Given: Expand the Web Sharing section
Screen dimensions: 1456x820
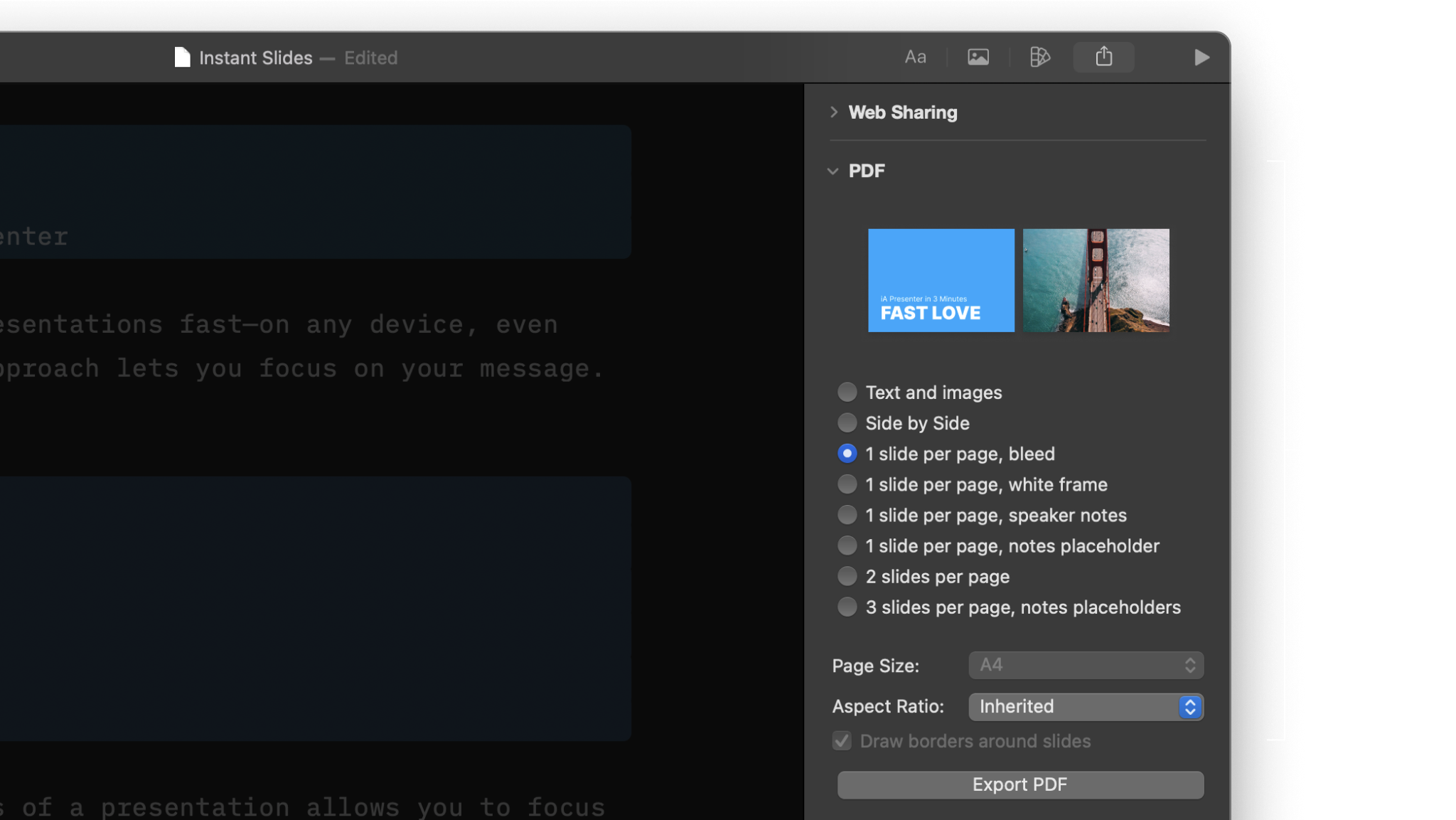Looking at the screenshot, I should point(834,112).
